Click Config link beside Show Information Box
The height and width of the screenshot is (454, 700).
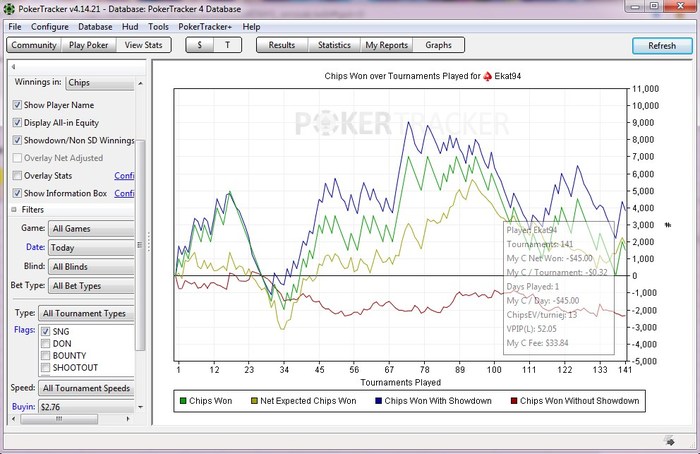click(x=124, y=193)
